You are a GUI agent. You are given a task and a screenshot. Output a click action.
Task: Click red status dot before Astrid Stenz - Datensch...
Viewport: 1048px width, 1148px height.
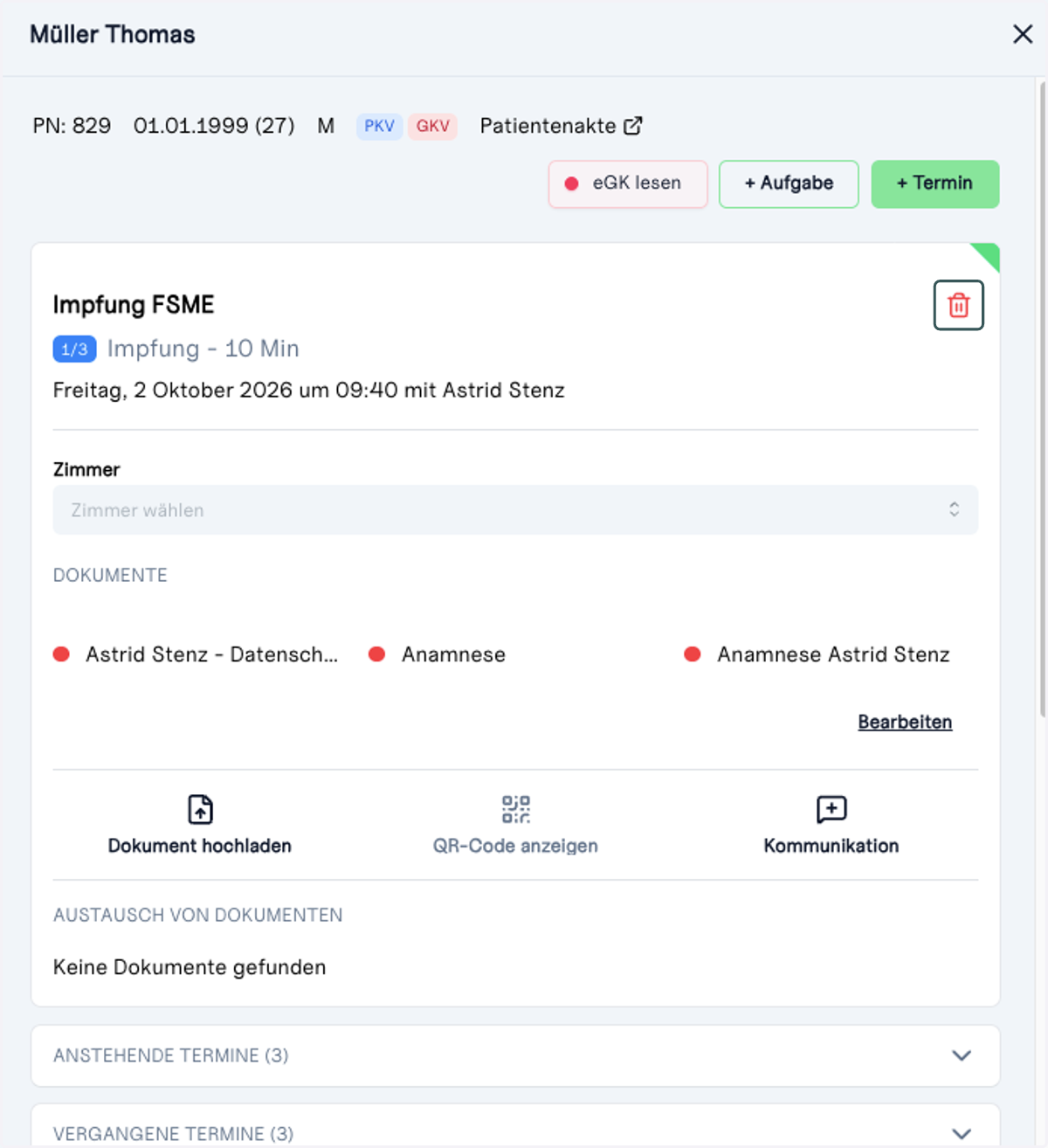(61, 654)
